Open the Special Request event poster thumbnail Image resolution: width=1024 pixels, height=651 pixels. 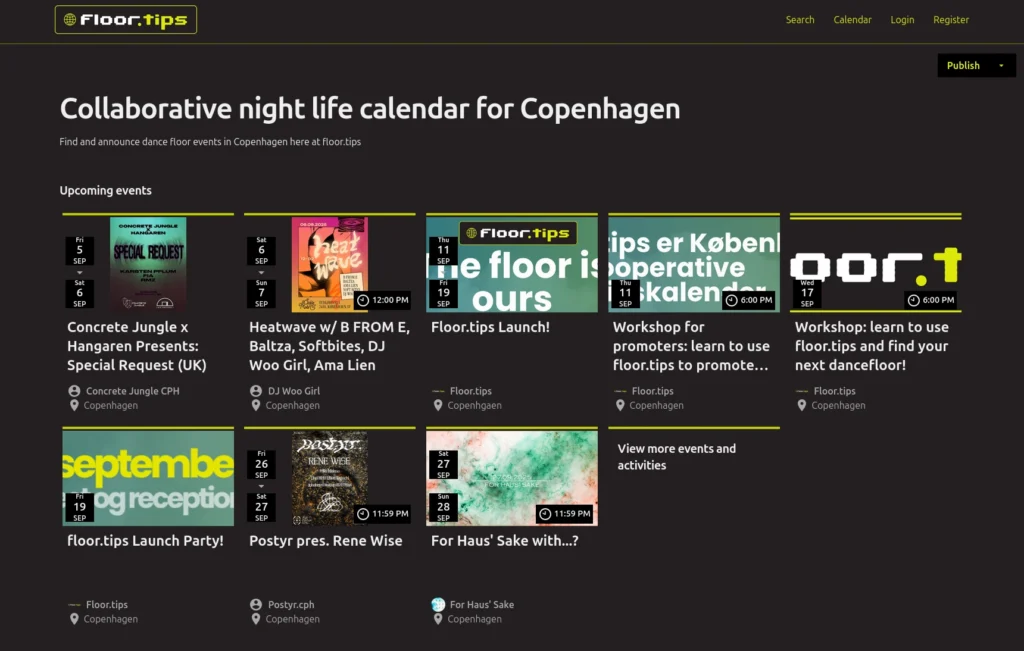click(x=148, y=264)
